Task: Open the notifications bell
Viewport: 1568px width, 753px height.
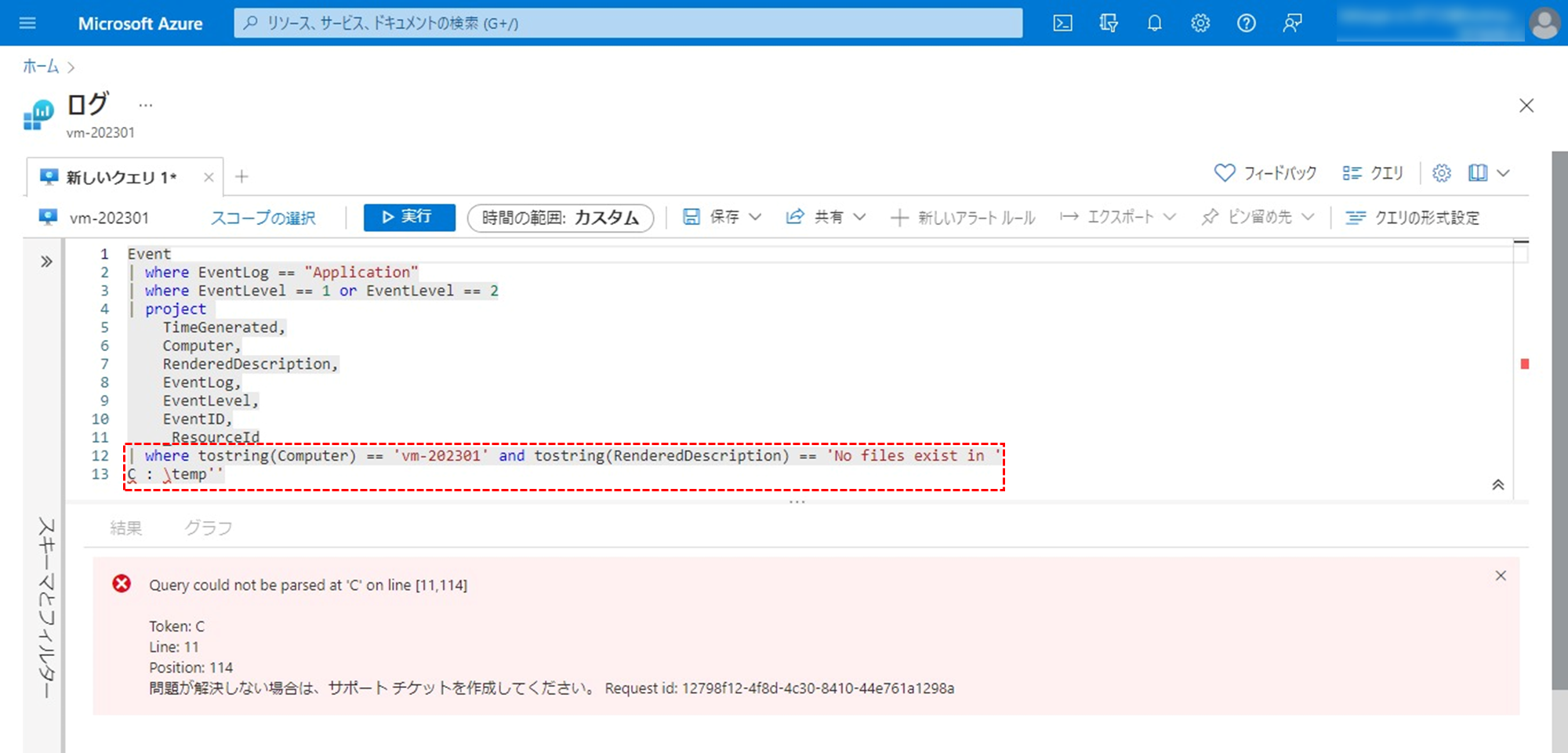Action: [1154, 24]
